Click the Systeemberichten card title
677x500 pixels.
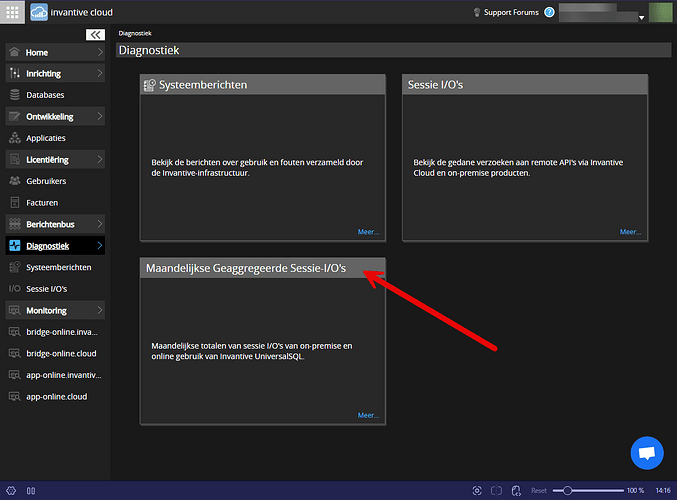(x=203, y=85)
